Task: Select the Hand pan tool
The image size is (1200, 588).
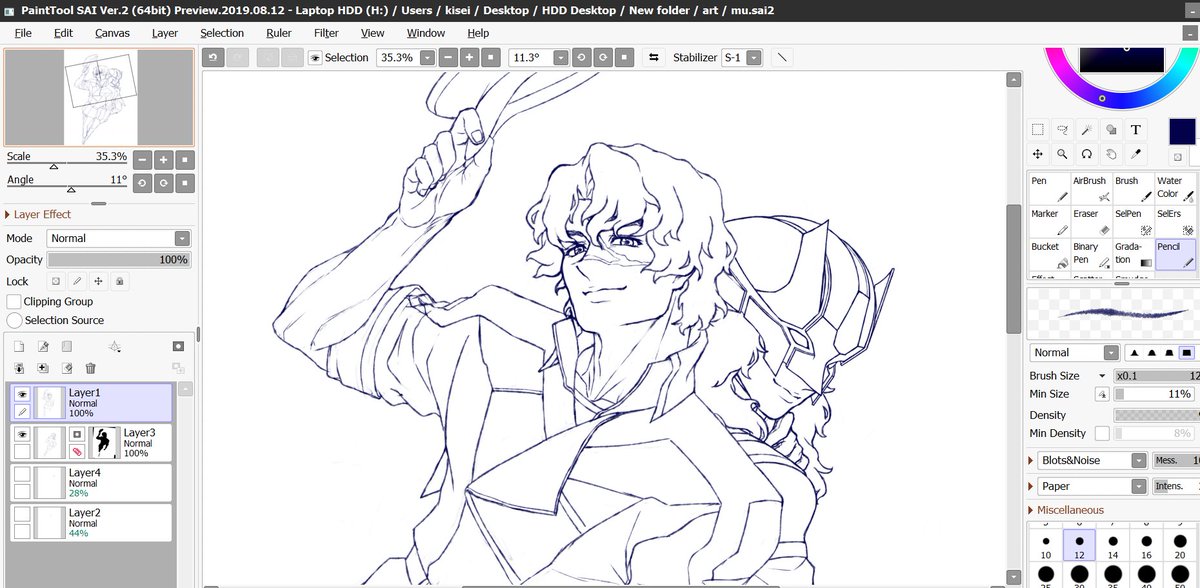Action: (x=1111, y=154)
